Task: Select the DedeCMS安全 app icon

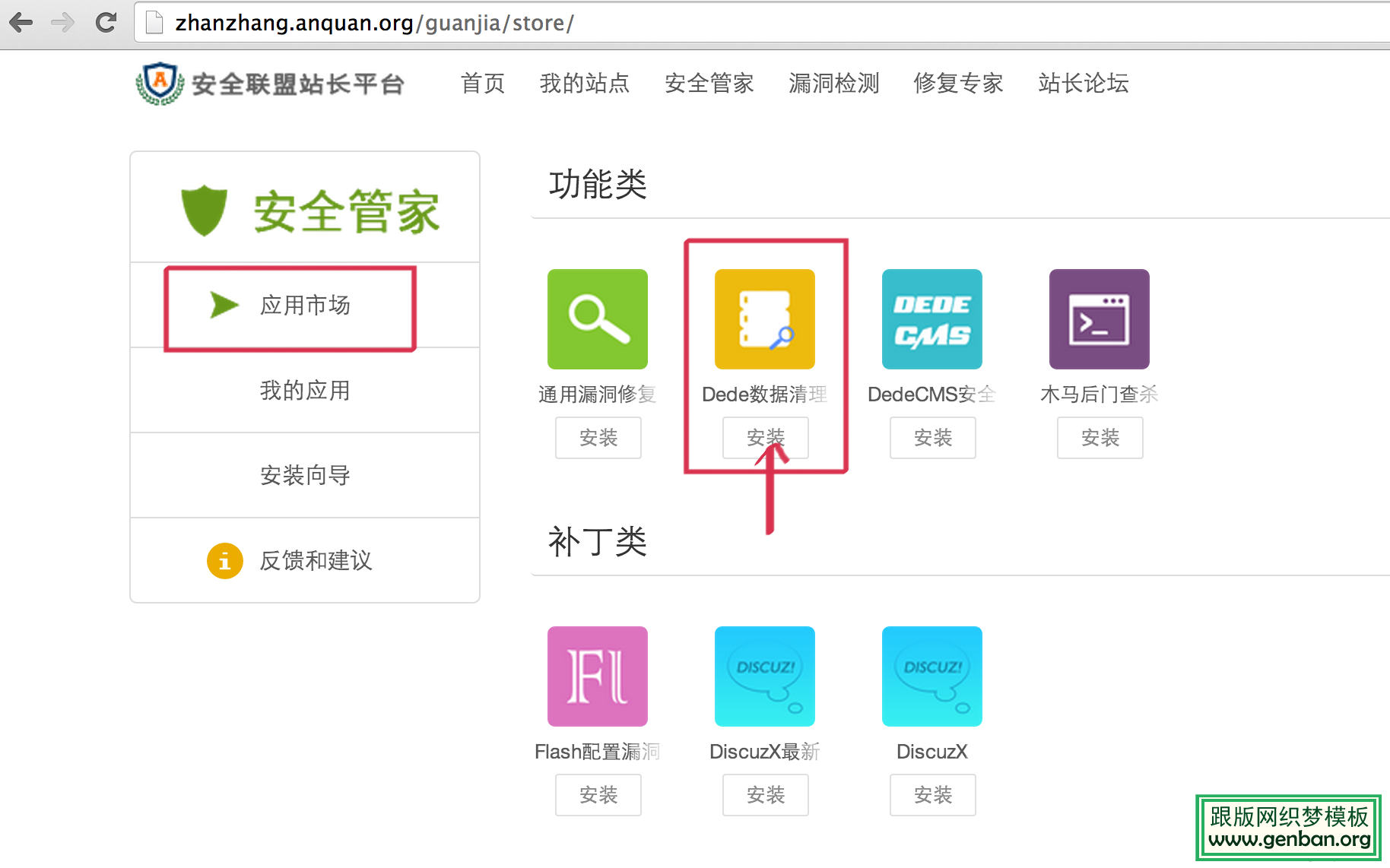Action: [931, 318]
